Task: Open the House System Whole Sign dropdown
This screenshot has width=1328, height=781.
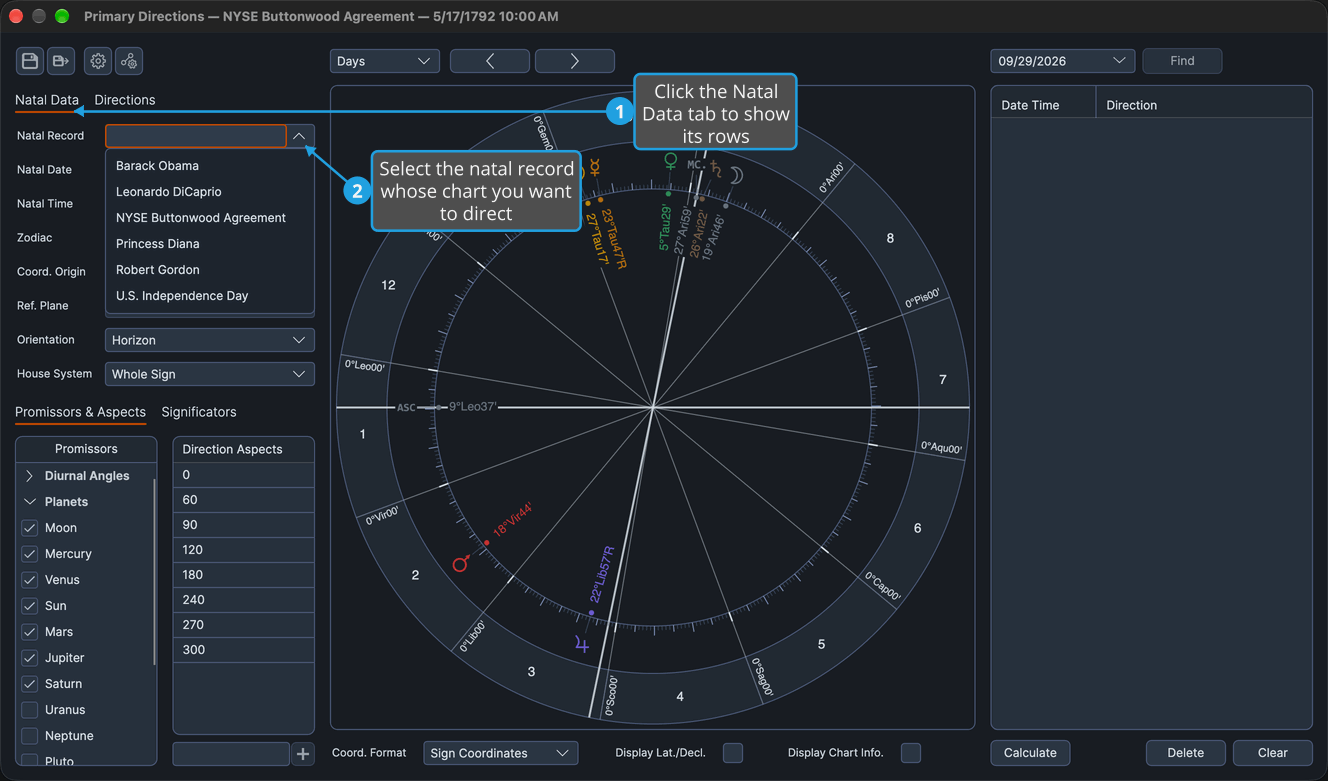Action: pyautogui.click(x=210, y=374)
